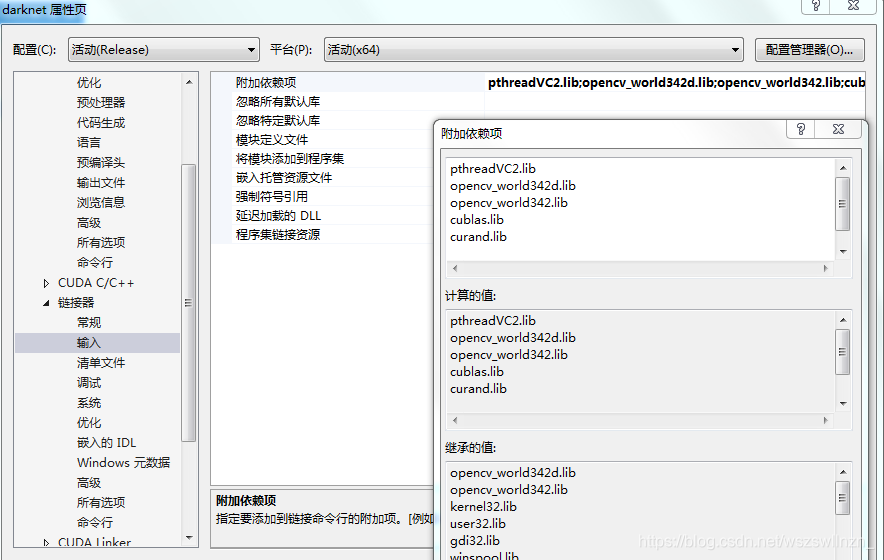Click scroll-up arrow of property tree
The image size is (884, 560).
tap(189, 82)
